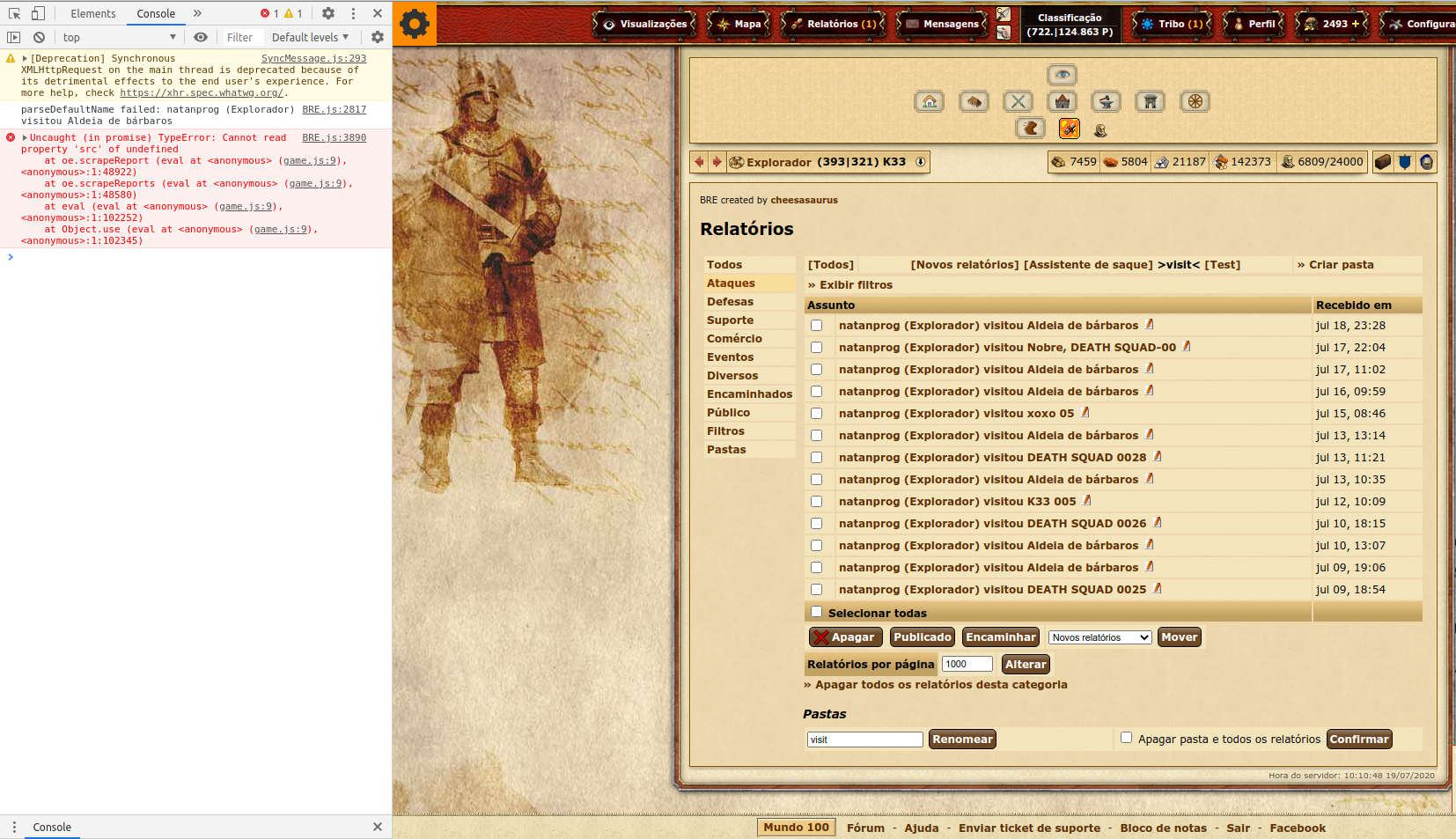The image size is (1456, 839).
Task: Click rename pencil icon on xoxo 05 report
Action: 1085,412
